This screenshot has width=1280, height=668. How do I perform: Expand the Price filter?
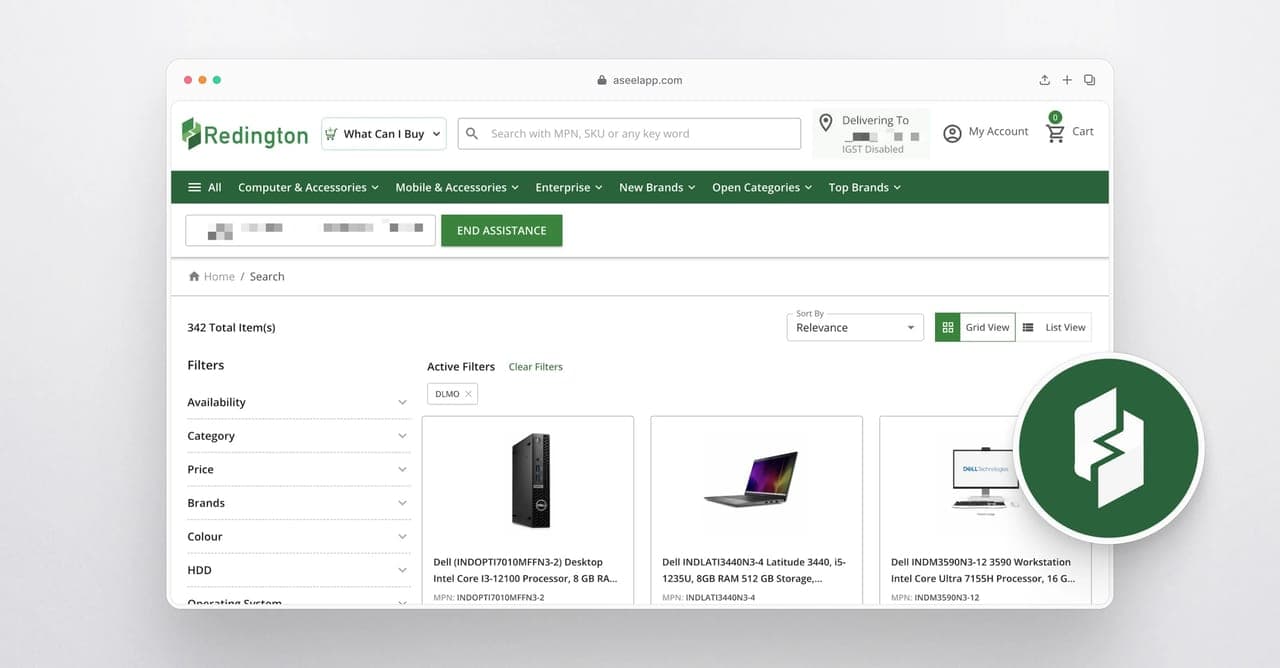pos(299,469)
